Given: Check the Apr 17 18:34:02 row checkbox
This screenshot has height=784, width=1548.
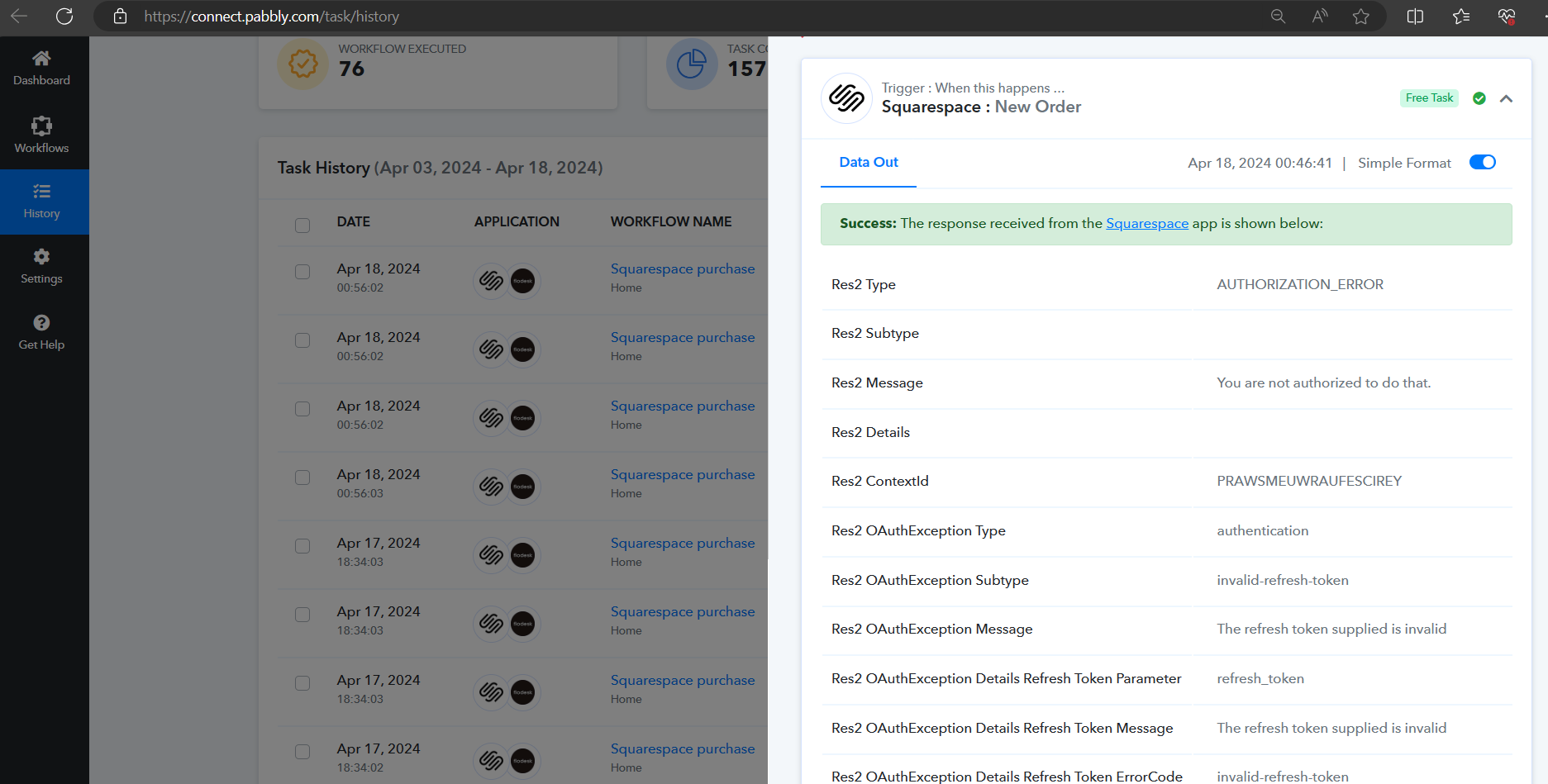Looking at the screenshot, I should [x=302, y=752].
